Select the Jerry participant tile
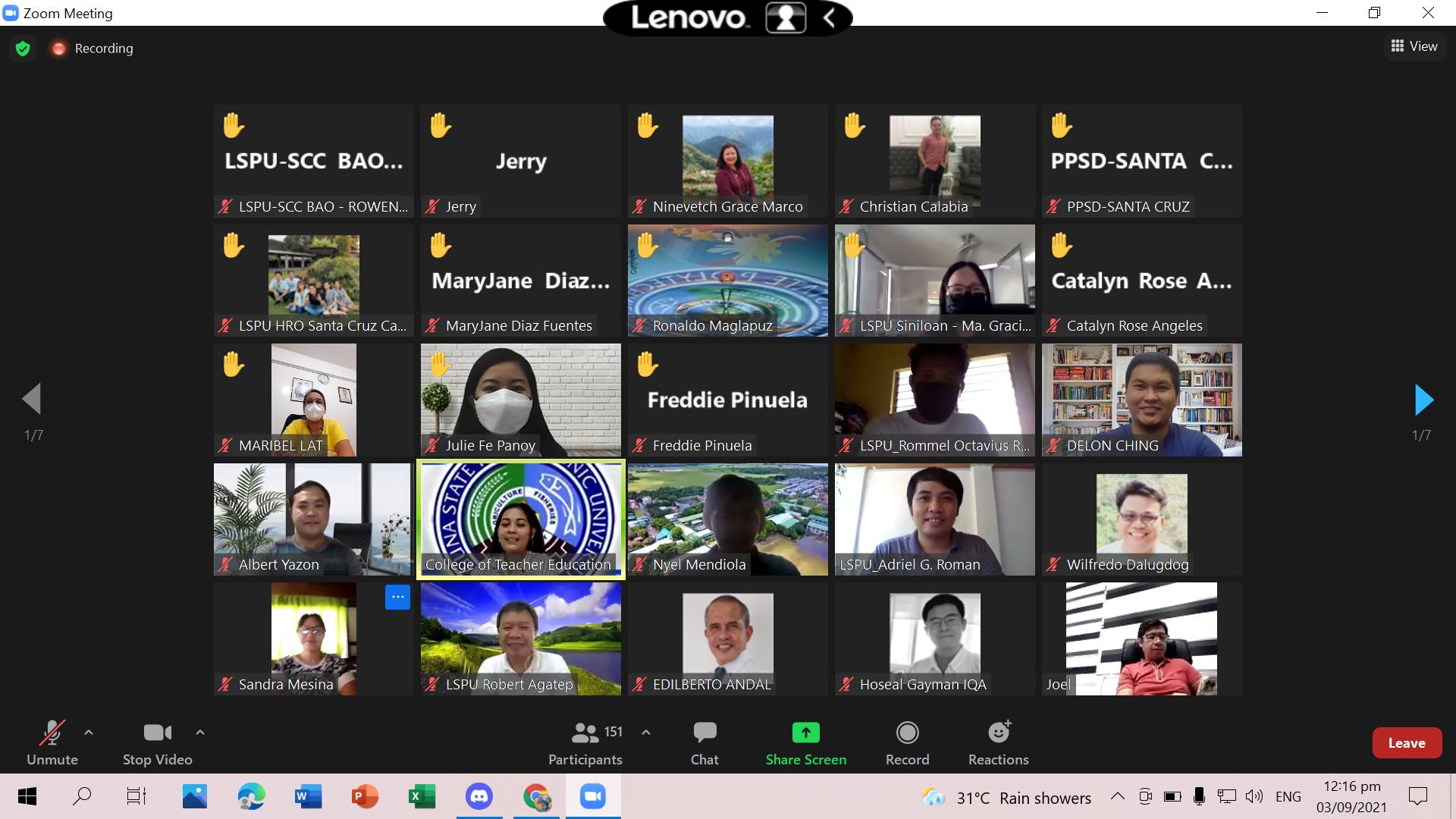 coord(521,161)
